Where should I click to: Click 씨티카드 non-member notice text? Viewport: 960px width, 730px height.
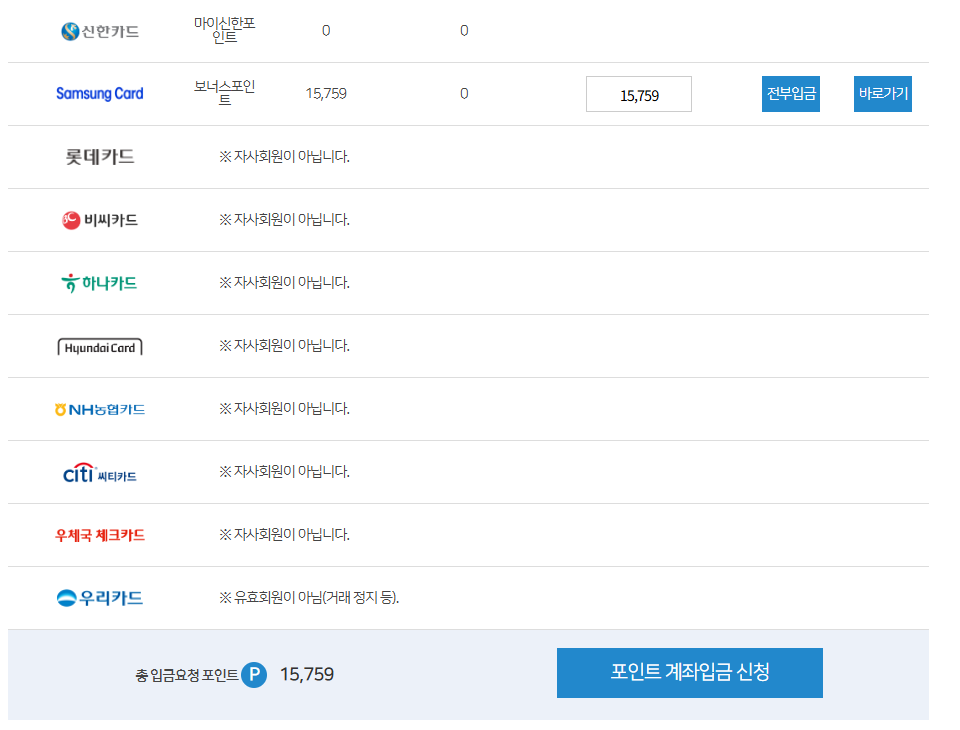(284, 472)
